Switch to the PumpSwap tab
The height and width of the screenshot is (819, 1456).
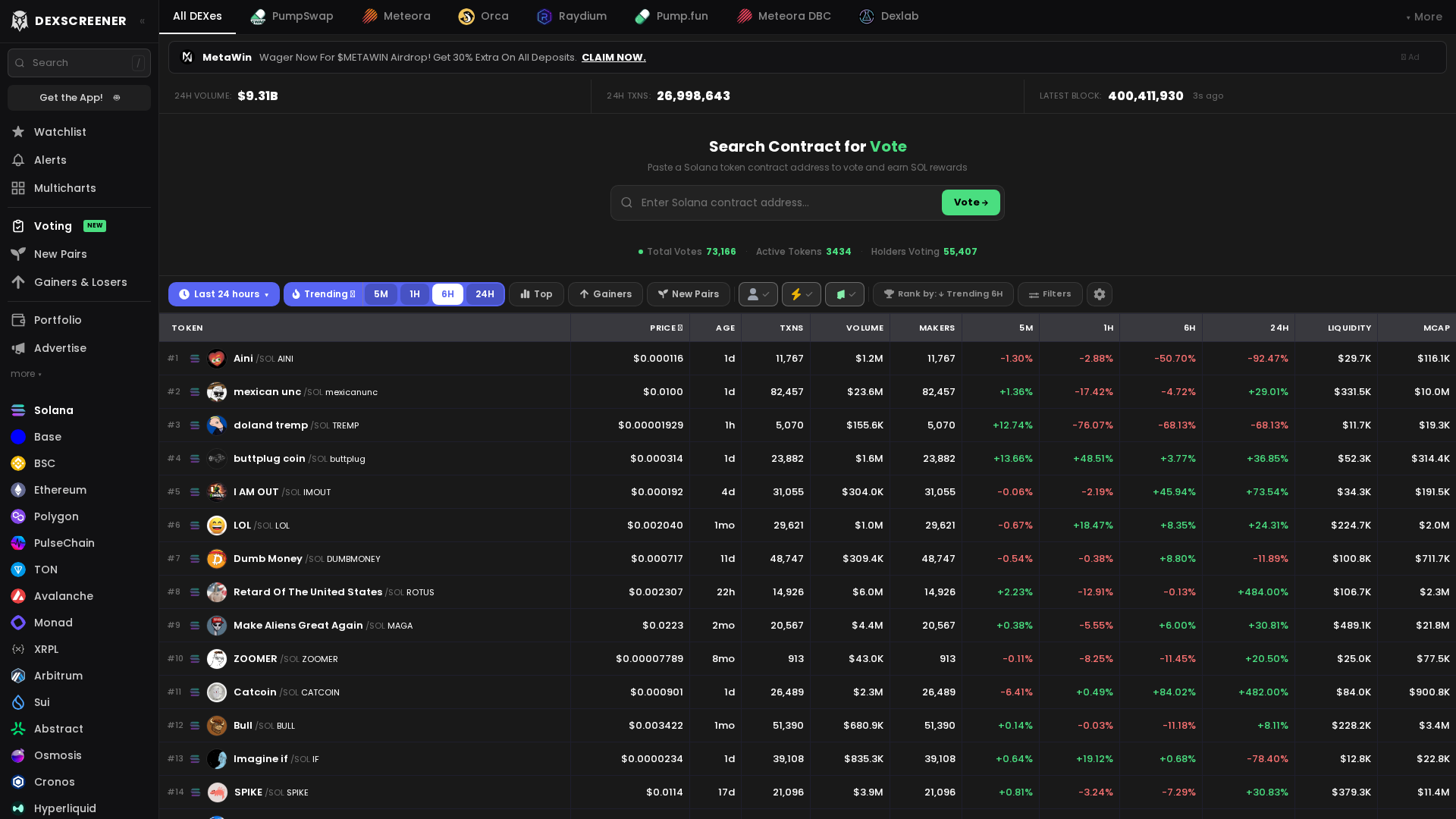click(292, 17)
